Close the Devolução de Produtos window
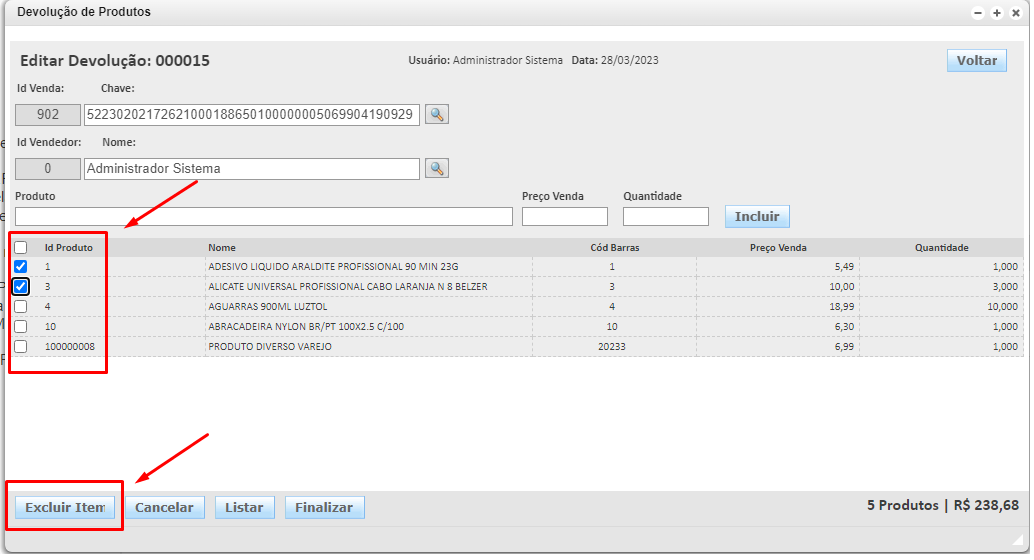 [x=1015, y=13]
